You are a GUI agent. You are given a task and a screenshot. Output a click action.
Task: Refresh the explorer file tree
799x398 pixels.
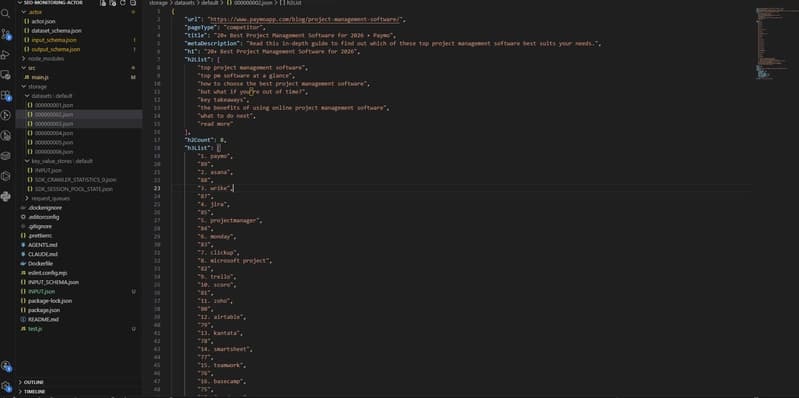click(122, 3)
